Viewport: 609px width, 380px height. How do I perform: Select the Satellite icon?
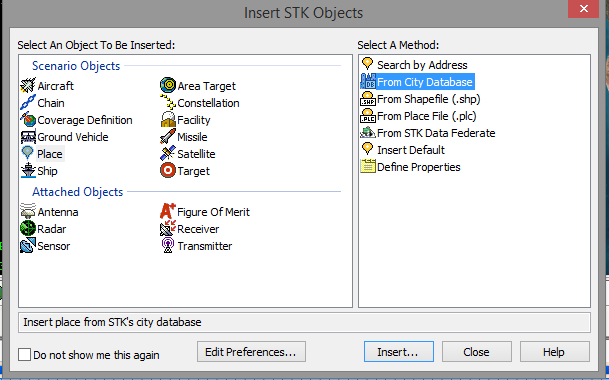[x=168, y=153]
